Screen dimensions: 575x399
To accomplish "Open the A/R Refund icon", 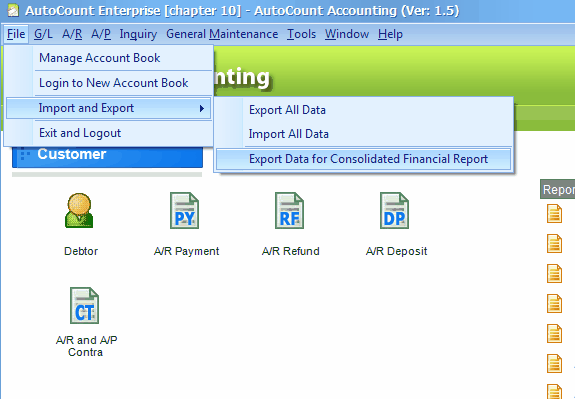I will 290,211.
